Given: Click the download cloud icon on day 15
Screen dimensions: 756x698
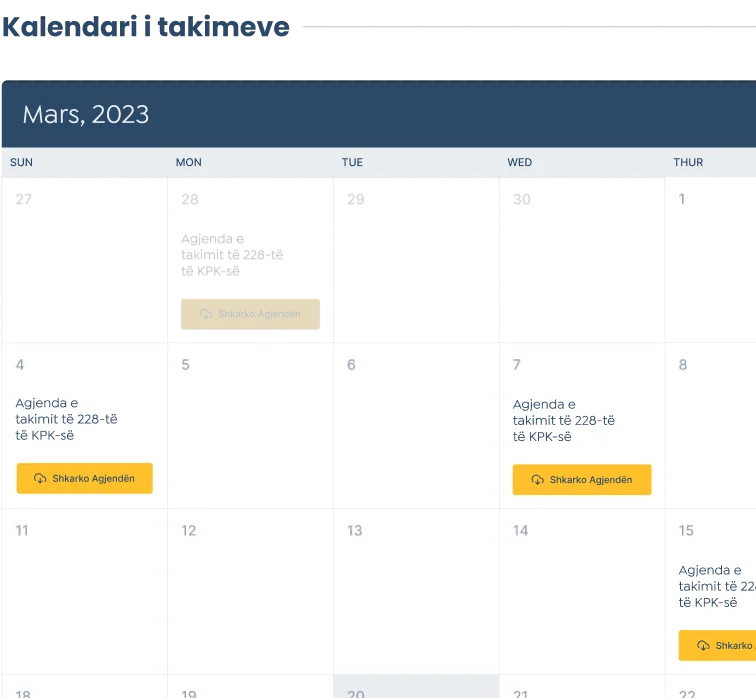Looking at the screenshot, I should [x=703, y=645].
